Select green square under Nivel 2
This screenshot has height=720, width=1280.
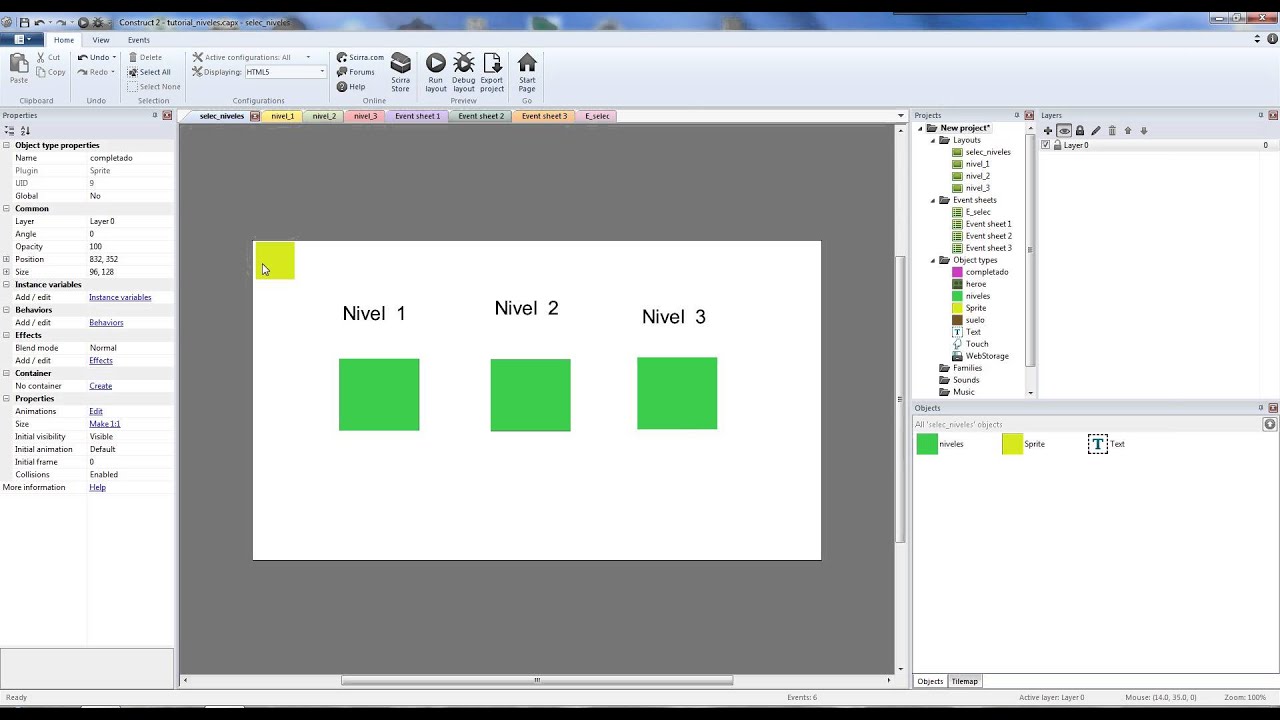(530, 395)
